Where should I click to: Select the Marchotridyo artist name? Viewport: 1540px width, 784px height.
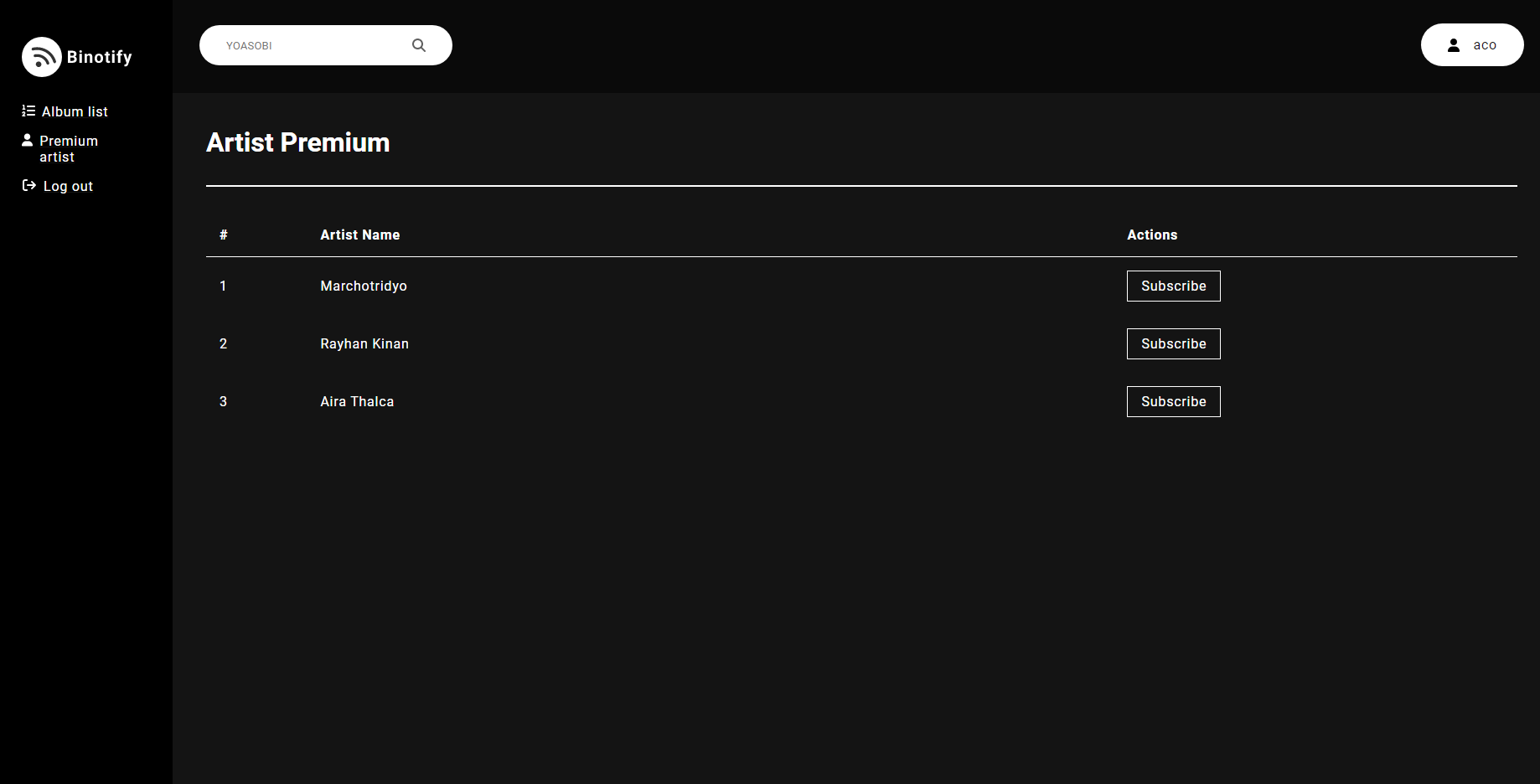[364, 286]
